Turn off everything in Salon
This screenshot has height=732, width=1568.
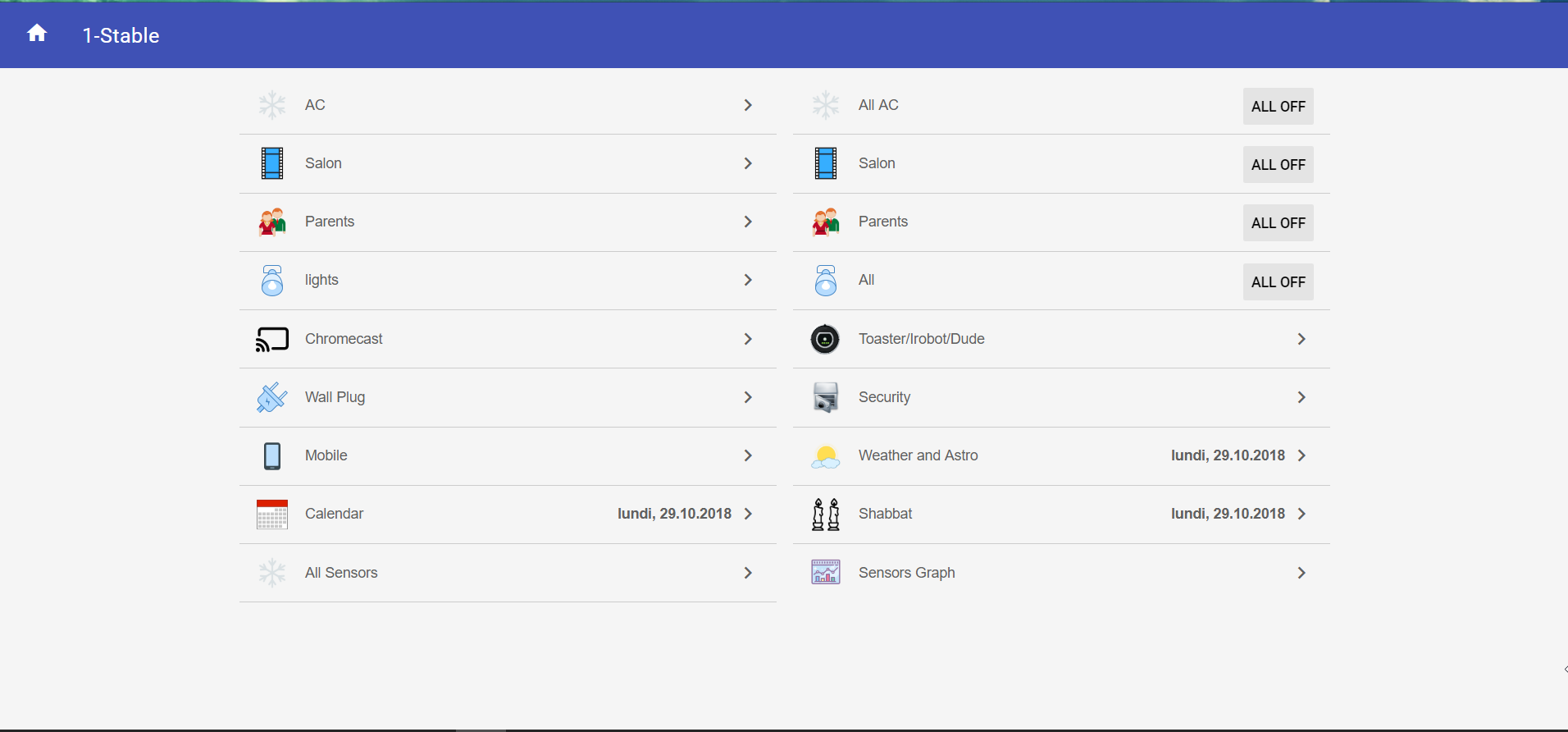click(1277, 164)
